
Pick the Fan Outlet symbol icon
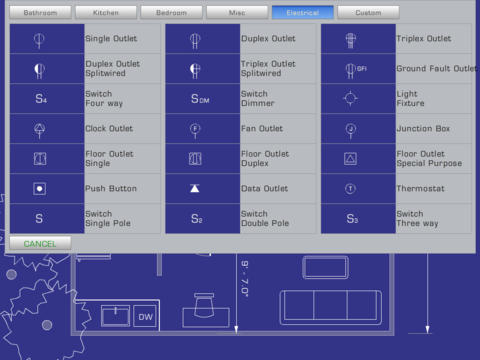click(x=195, y=130)
